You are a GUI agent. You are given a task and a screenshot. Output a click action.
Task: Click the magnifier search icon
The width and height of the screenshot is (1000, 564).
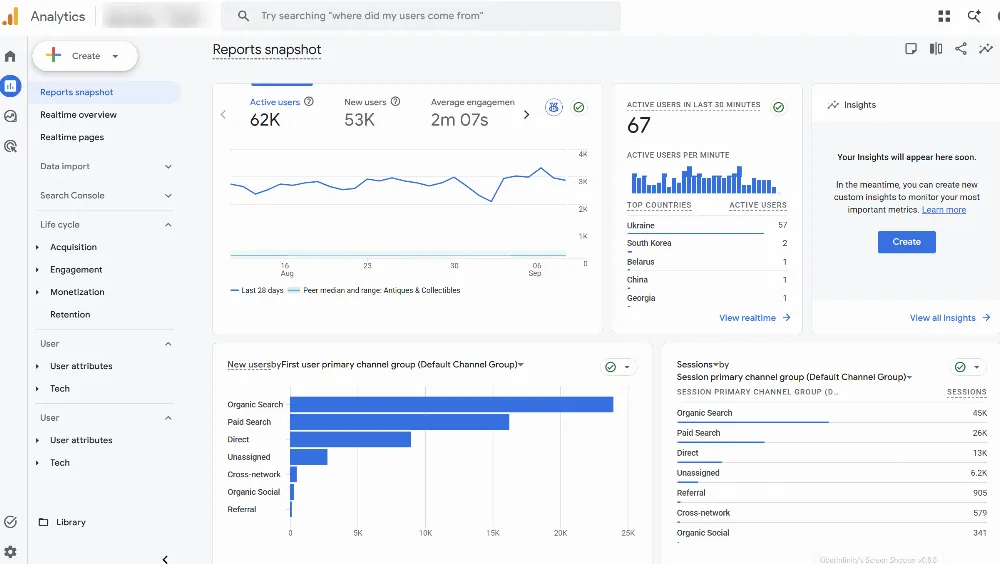[x=243, y=16]
